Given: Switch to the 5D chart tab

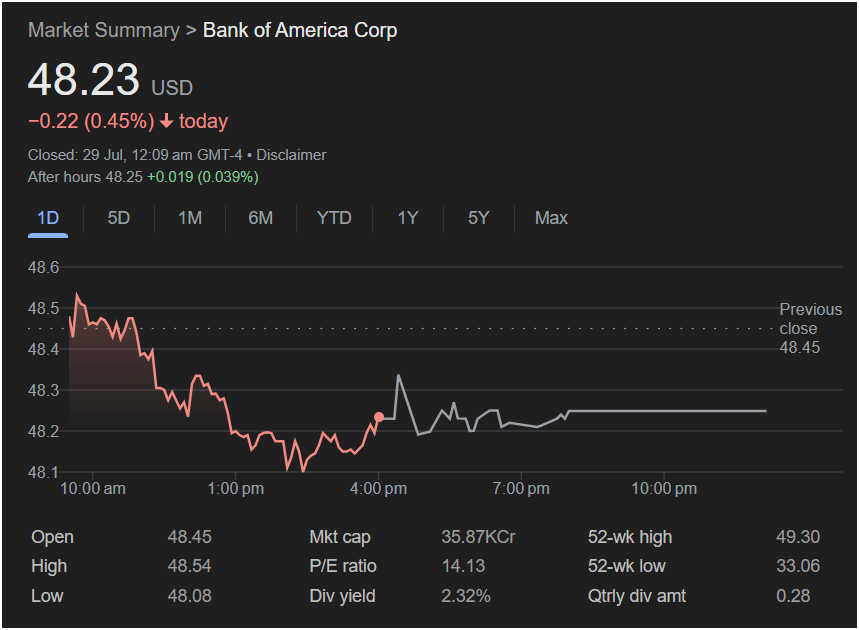Looking at the screenshot, I should pos(118,218).
